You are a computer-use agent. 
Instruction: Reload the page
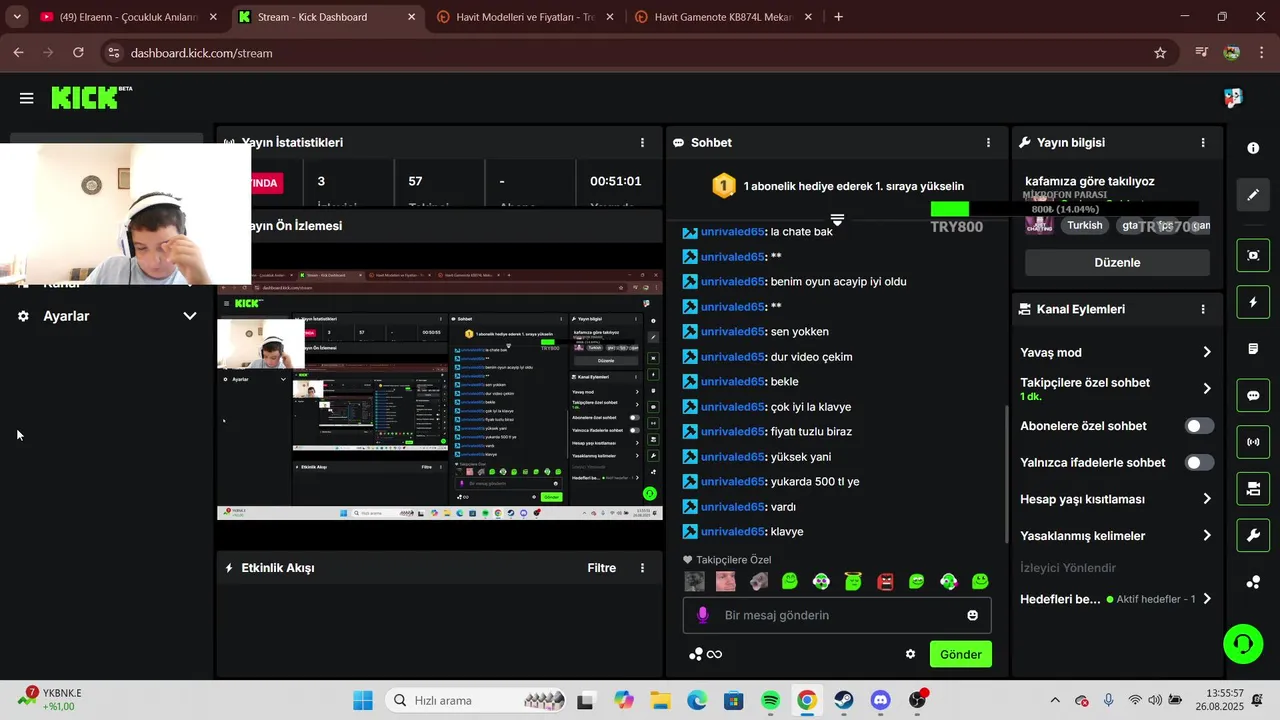78,53
